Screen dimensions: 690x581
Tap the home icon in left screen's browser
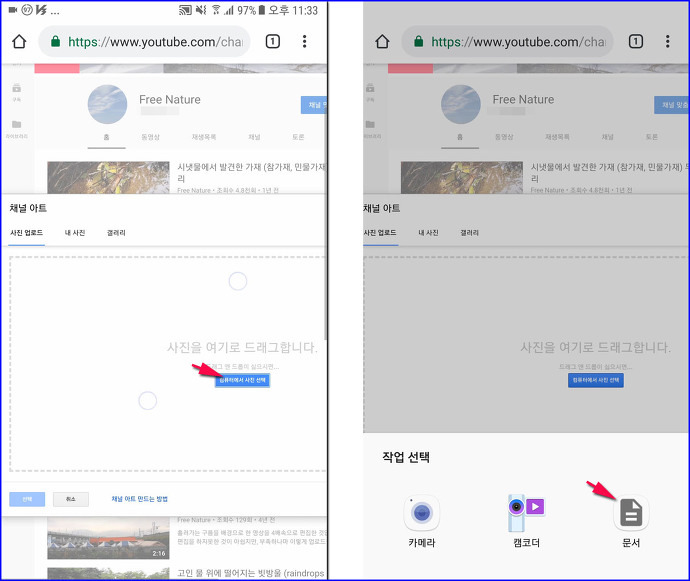19,42
